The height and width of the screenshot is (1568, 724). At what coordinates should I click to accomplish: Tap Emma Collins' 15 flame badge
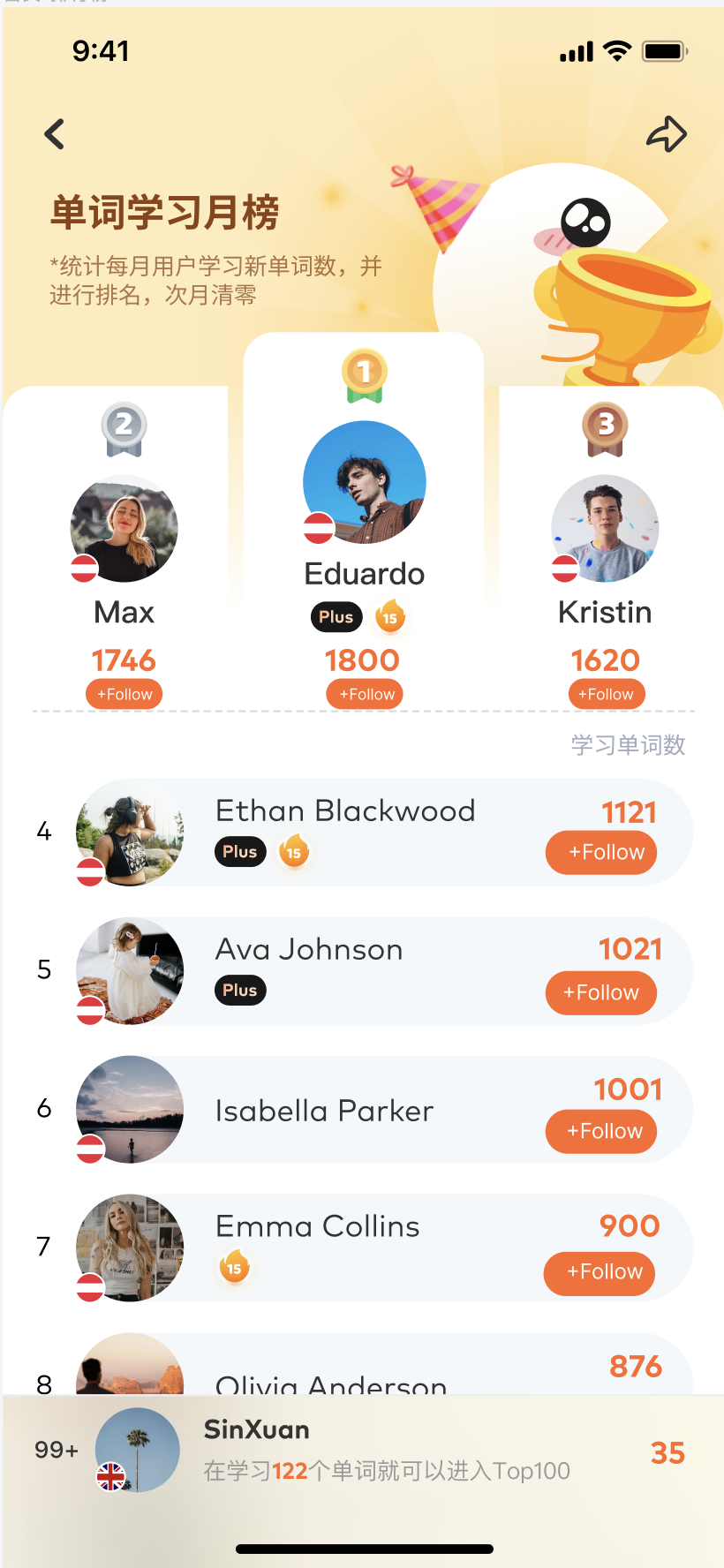[x=234, y=1267]
